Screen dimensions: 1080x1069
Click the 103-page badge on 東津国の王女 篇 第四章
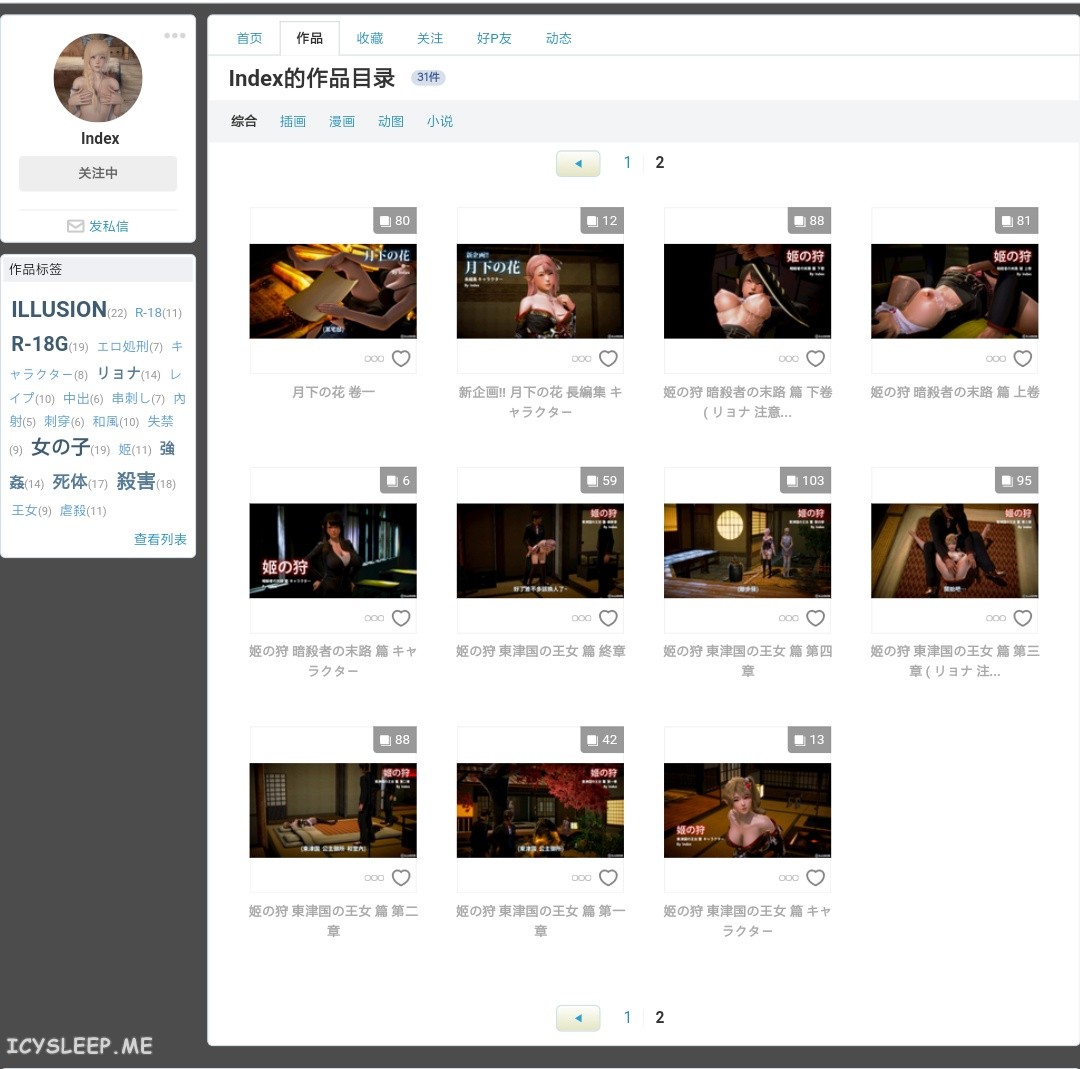pyautogui.click(x=805, y=481)
